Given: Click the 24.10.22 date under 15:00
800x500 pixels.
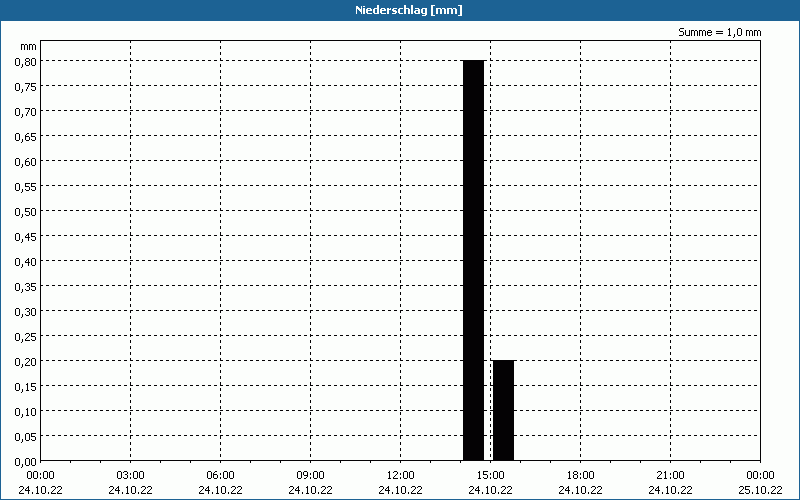Looking at the screenshot, I should click(490, 490).
